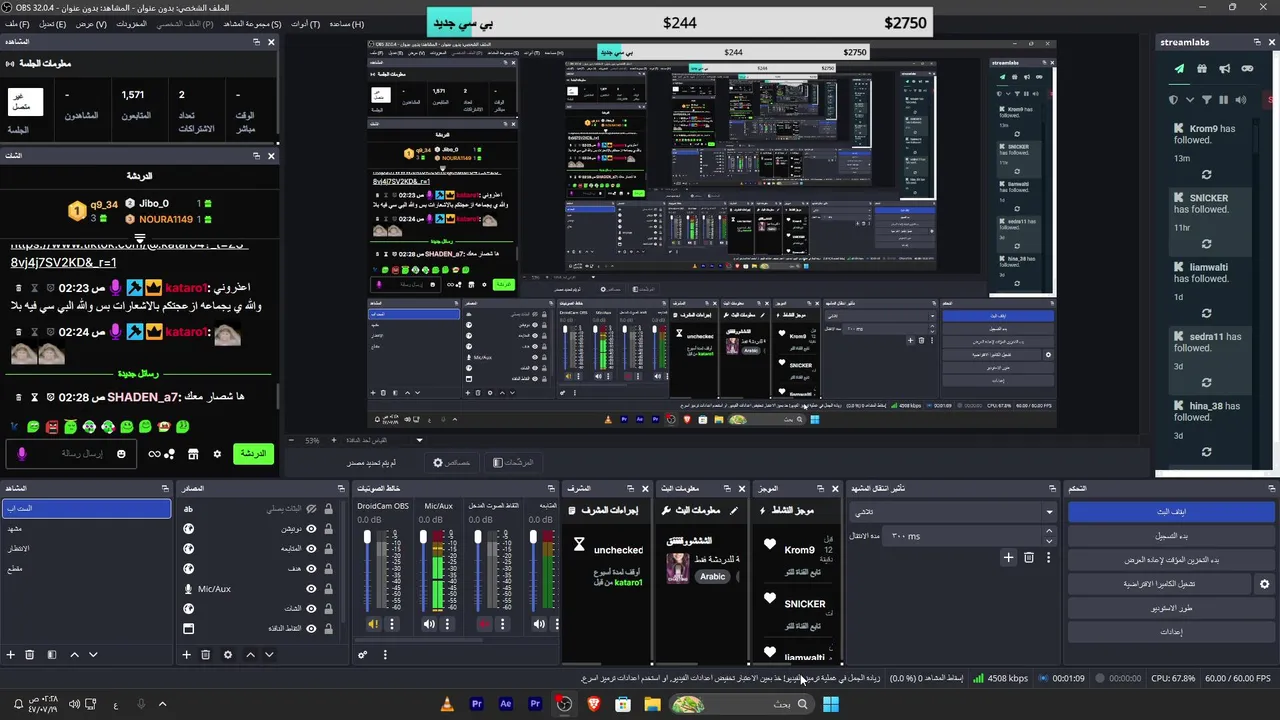1280x720 pixels.
Task: Open Brave browser from the taskbar
Action: point(594,704)
